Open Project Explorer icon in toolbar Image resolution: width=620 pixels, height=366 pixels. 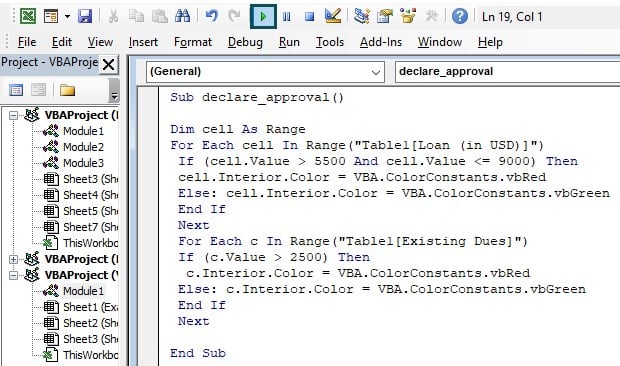click(361, 16)
